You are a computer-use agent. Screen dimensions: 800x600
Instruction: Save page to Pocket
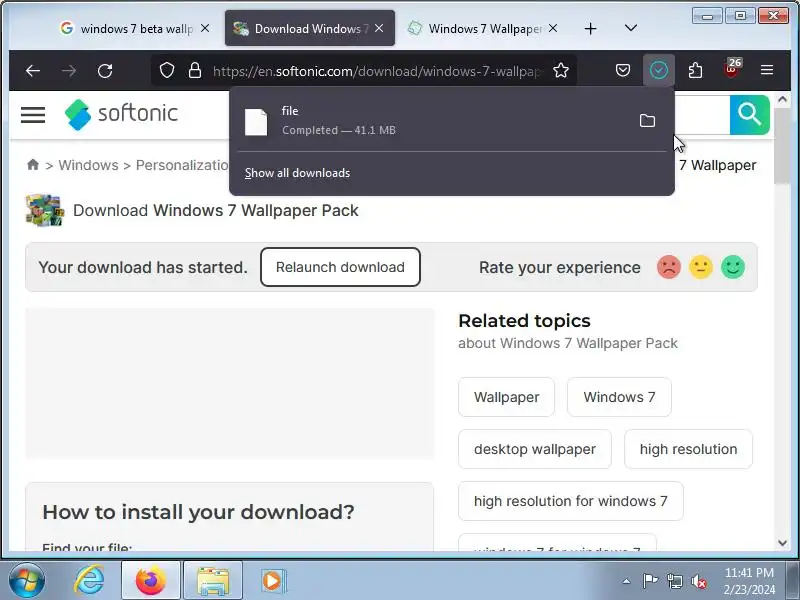click(x=622, y=70)
